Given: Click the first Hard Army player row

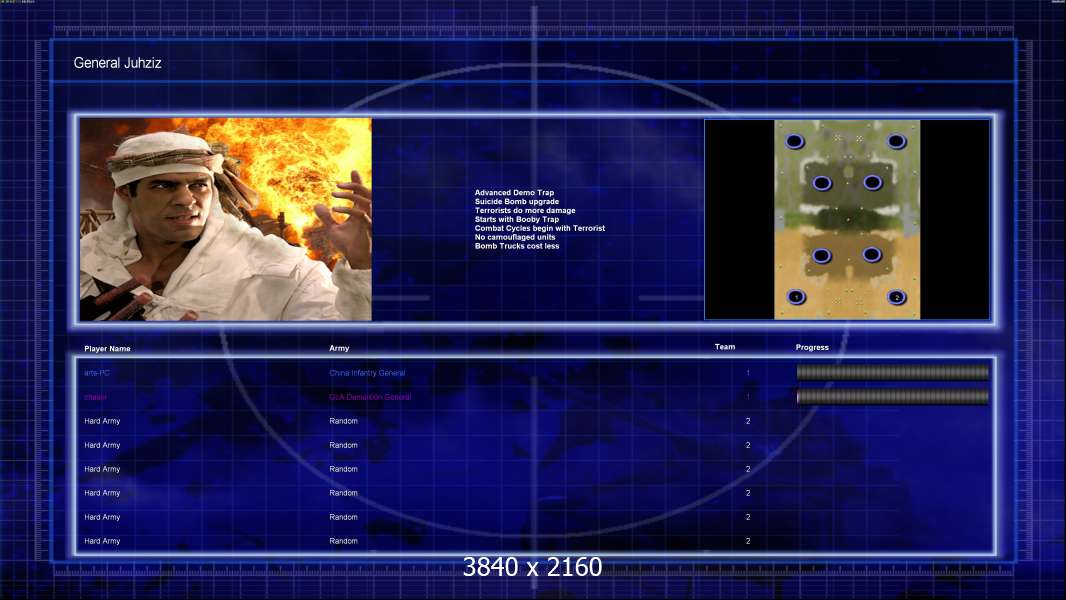Looking at the screenshot, I should pos(534,421).
